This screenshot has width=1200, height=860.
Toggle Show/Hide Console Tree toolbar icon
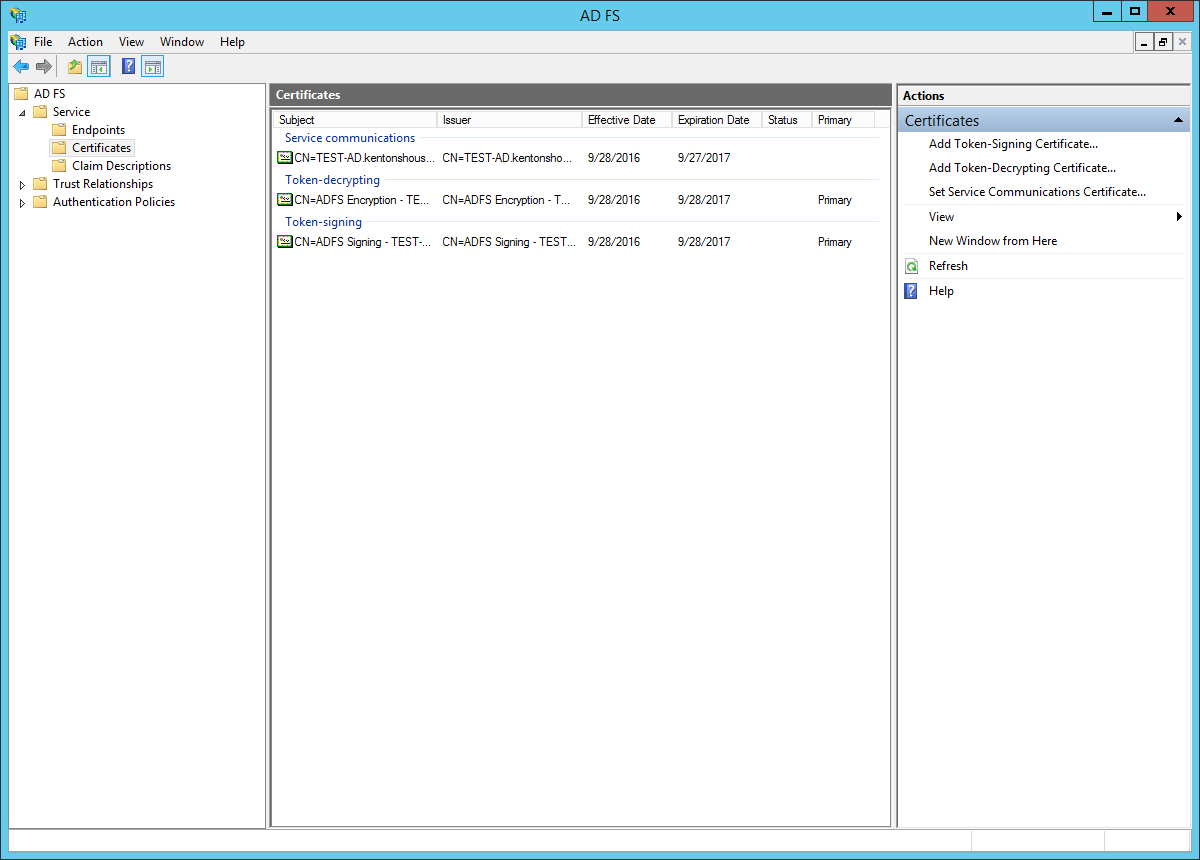(99, 67)
